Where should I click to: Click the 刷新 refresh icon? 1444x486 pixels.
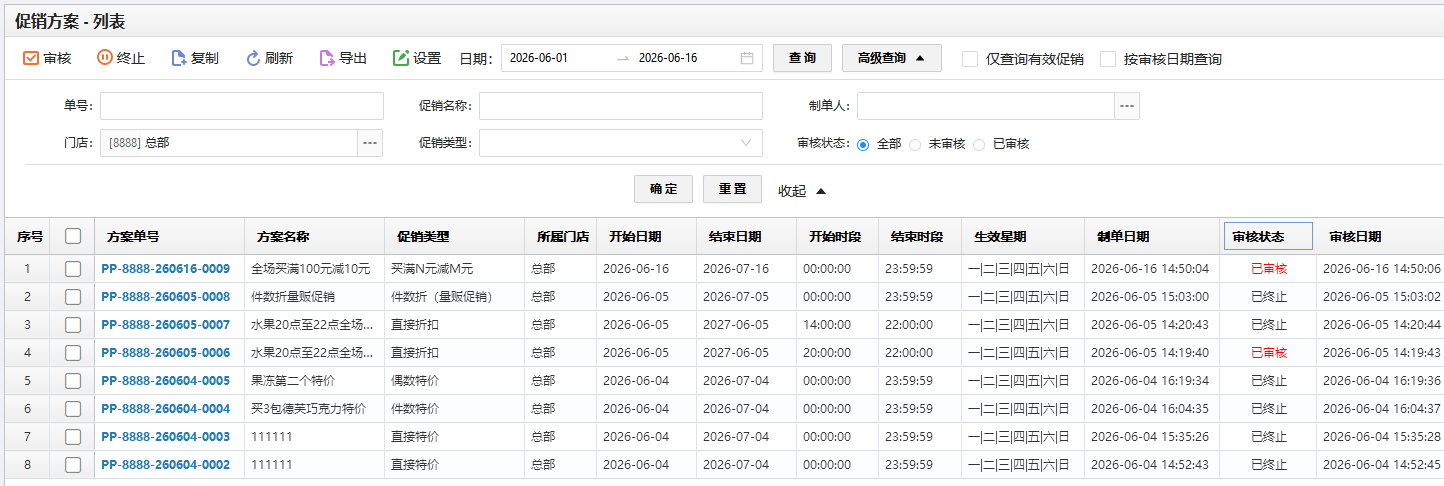(x=253, y=58)
